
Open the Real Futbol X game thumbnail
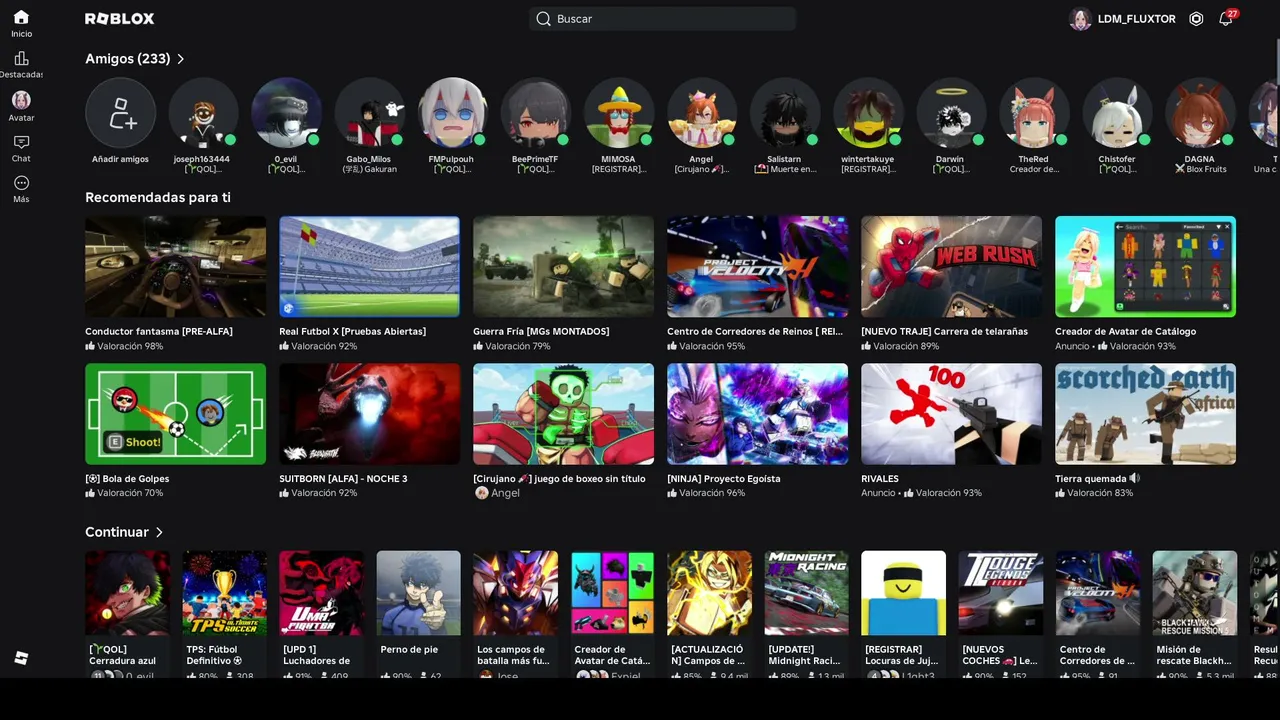point(370,267)
